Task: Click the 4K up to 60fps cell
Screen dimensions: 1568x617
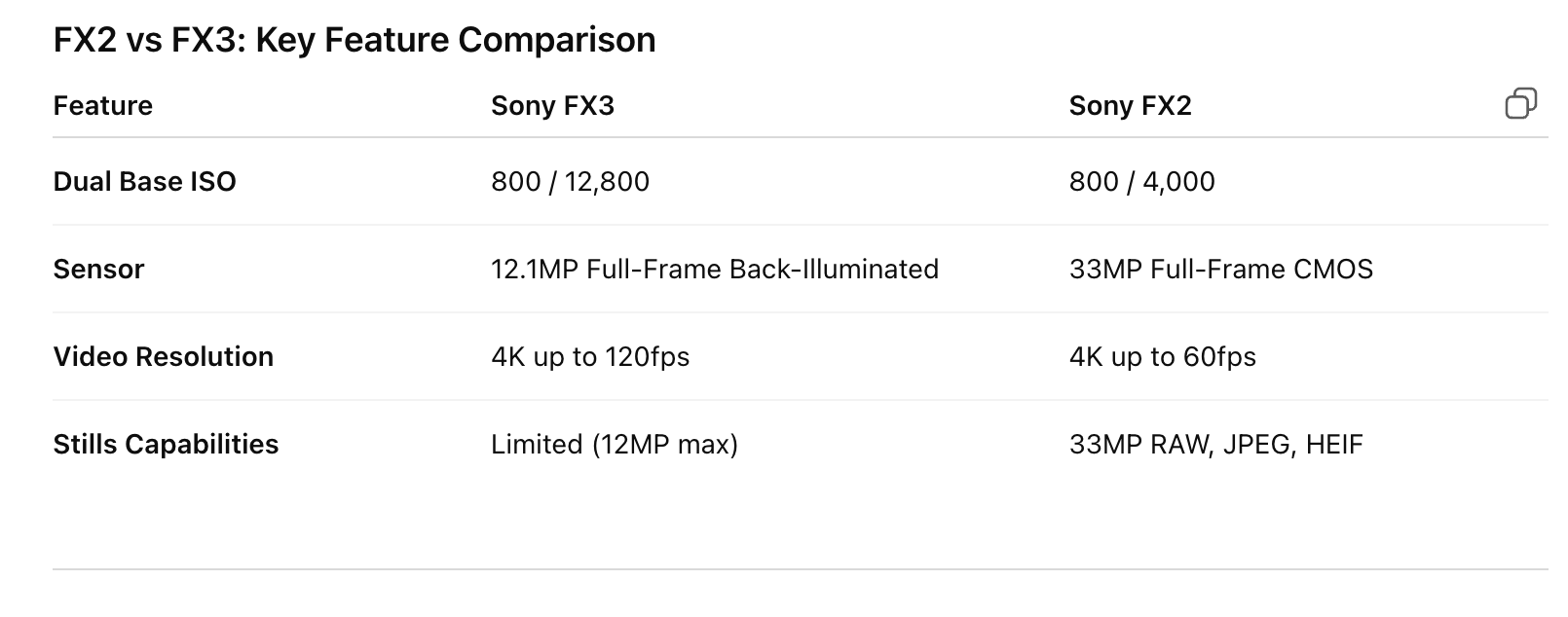Action: tap(1163, 357)
